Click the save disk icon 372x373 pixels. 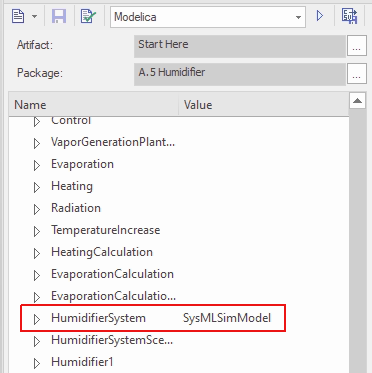coord(59,16)
